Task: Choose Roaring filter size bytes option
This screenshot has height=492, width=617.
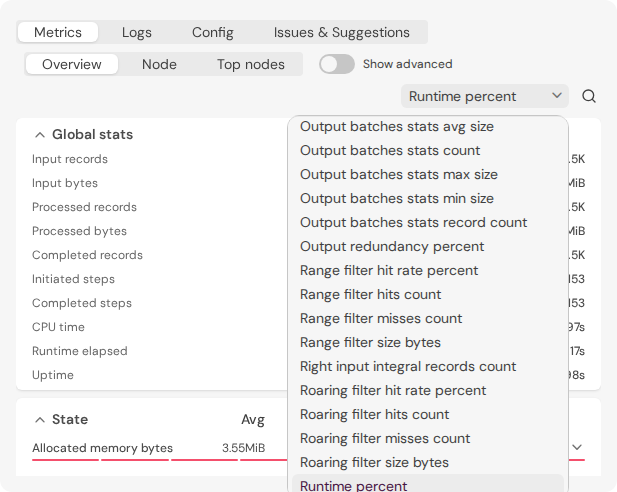Action: point(428,463)
